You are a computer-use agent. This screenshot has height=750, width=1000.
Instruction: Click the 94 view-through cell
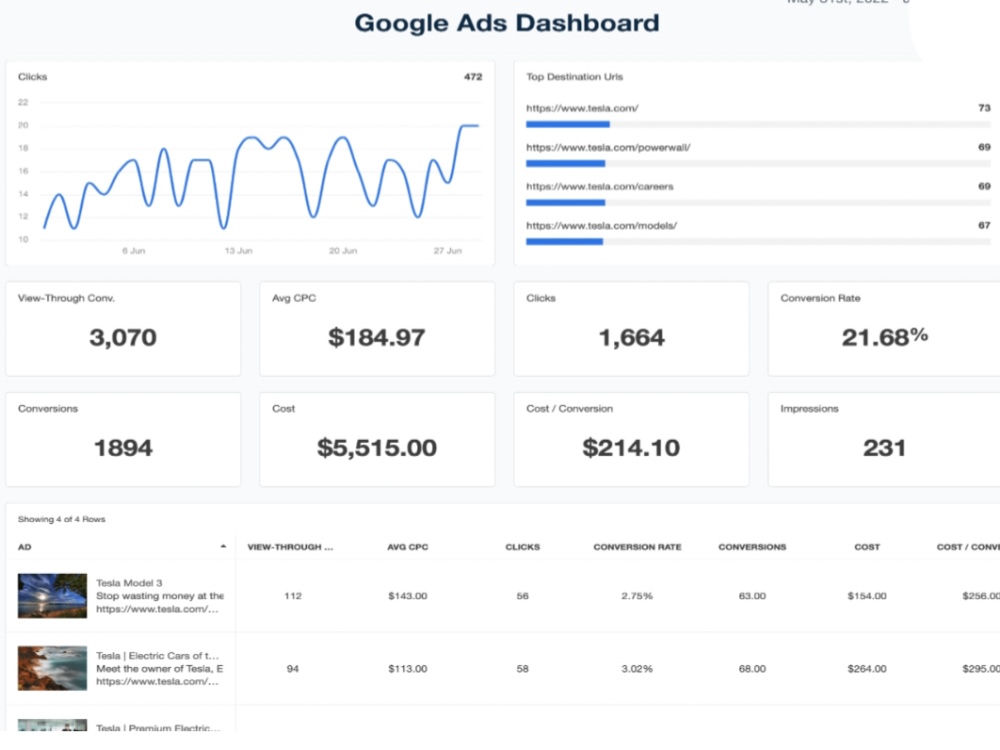(293, 668)
